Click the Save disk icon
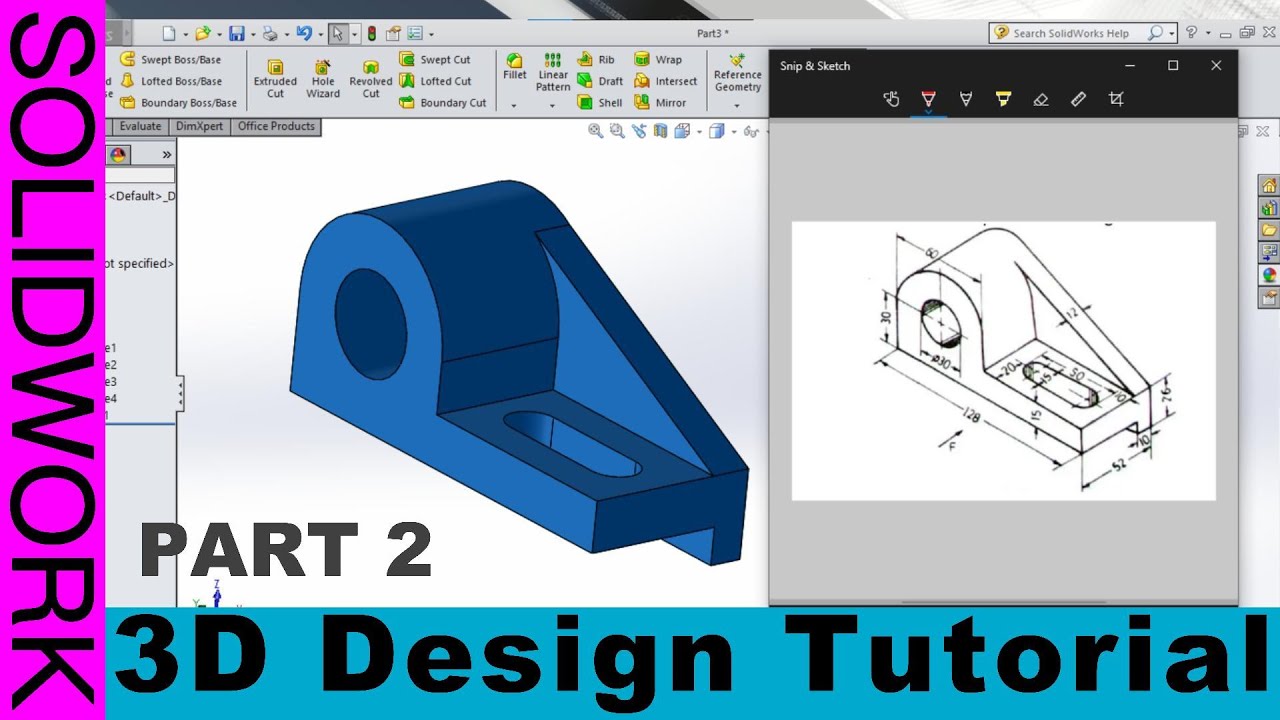This screenshot has height=720, width=1280. (x=237, y=33)
